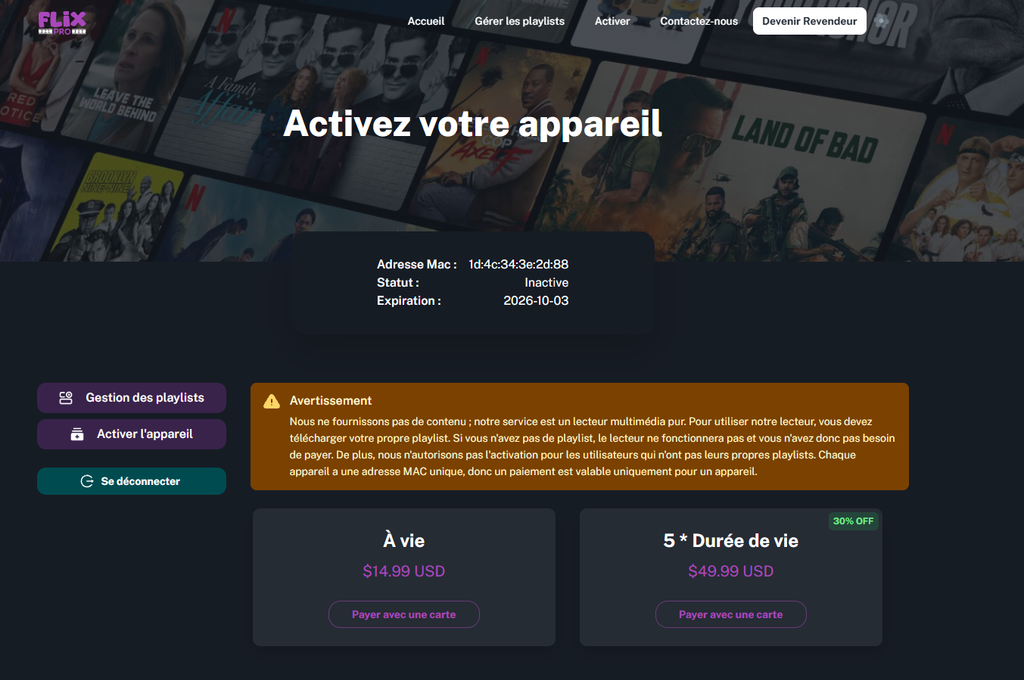Click the 5 * Durée de vie title
Screen dimensions: 1024x680
coord(731,541)
